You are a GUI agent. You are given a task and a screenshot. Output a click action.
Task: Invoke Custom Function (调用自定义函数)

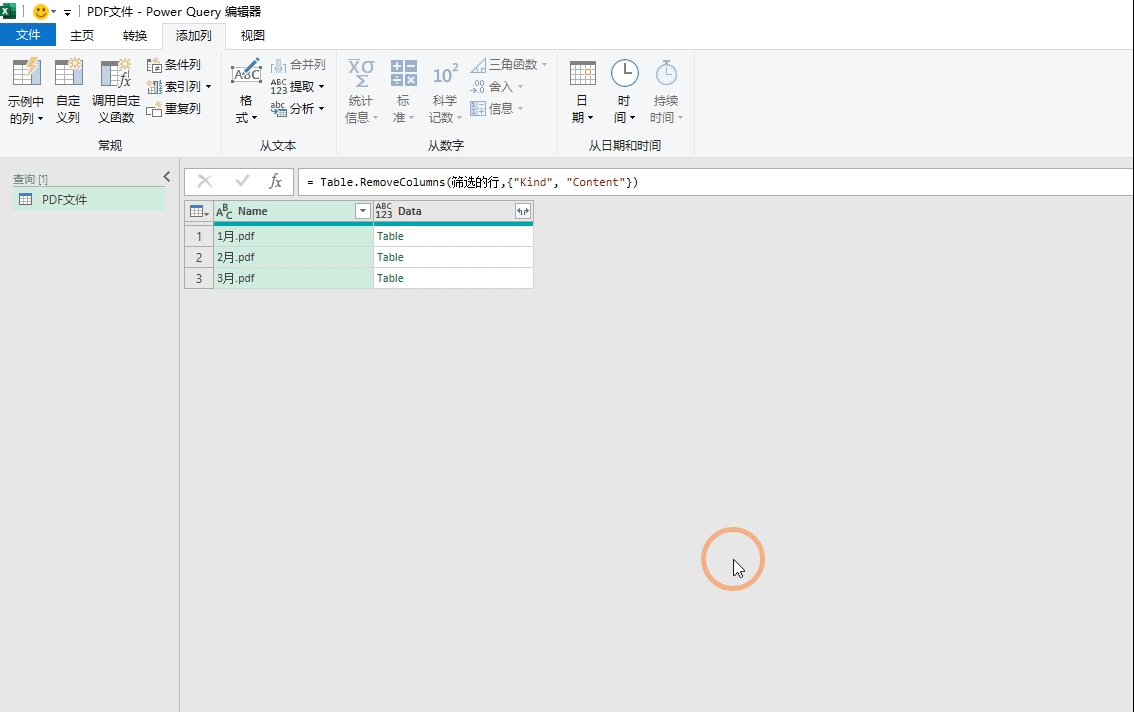tap(116, 91)
